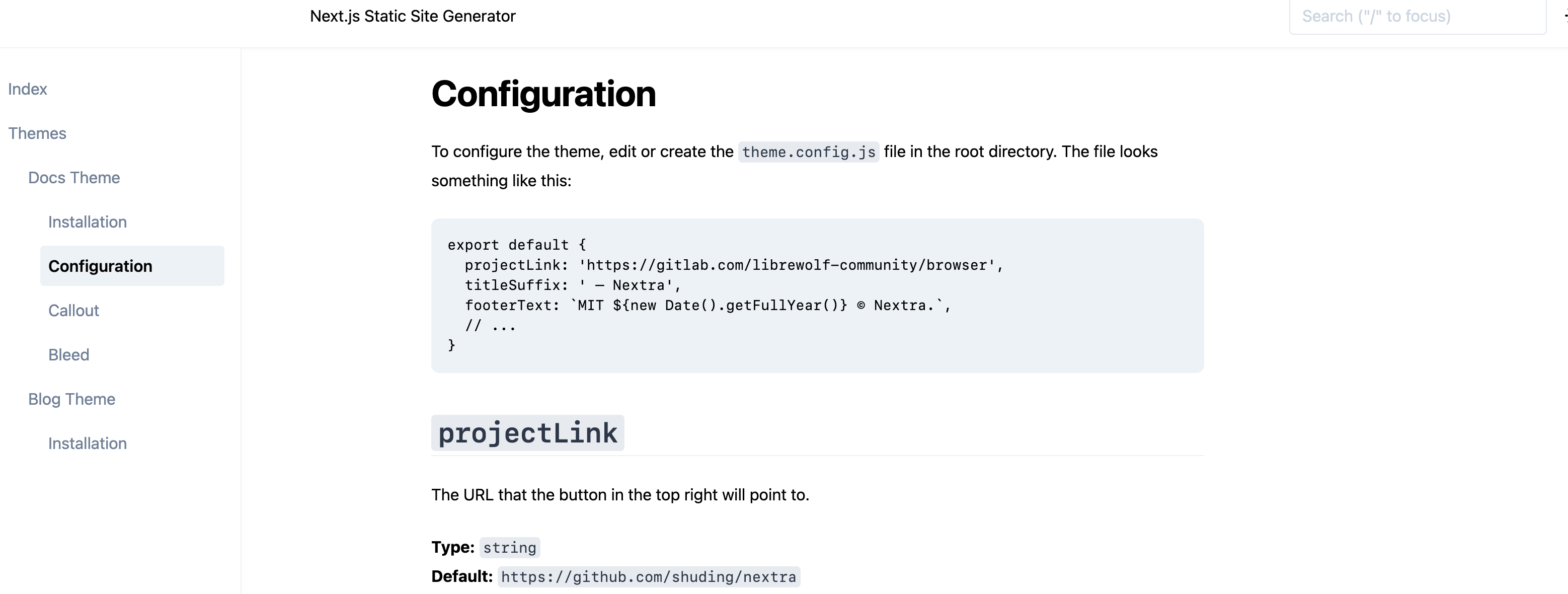This screenshot has height=594, width=1568.
Task: Click the Next.js Static Site Generator title
Action: click(x=412, y=17)
